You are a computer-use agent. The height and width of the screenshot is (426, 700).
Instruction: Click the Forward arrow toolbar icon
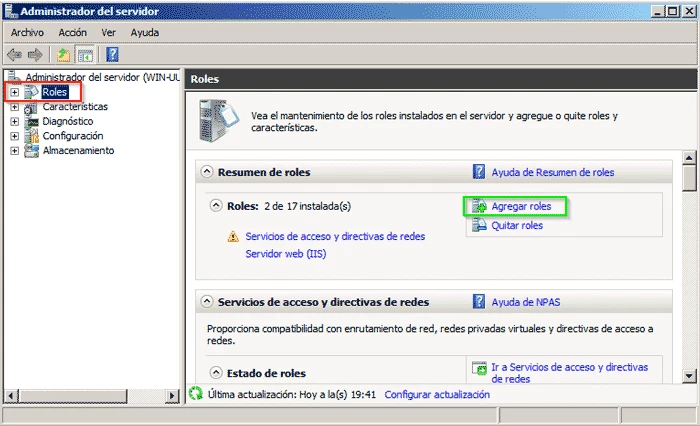pos(35,55)
